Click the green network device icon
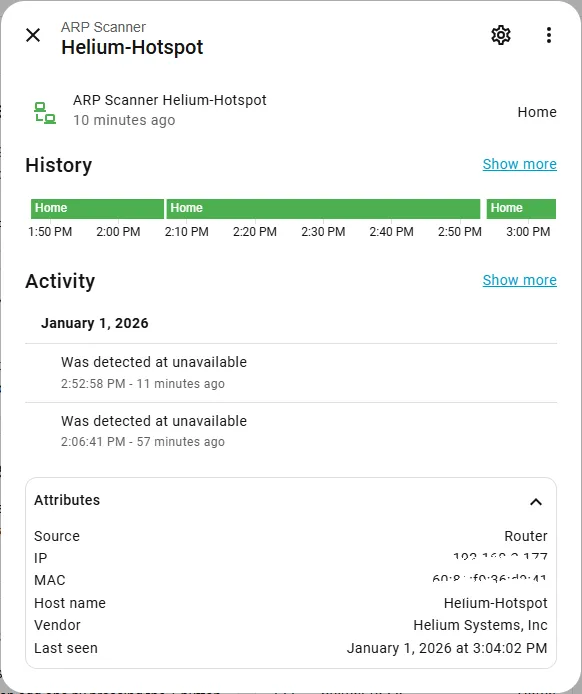Viewport: 582px width, 694px height. tap(45, 112)
